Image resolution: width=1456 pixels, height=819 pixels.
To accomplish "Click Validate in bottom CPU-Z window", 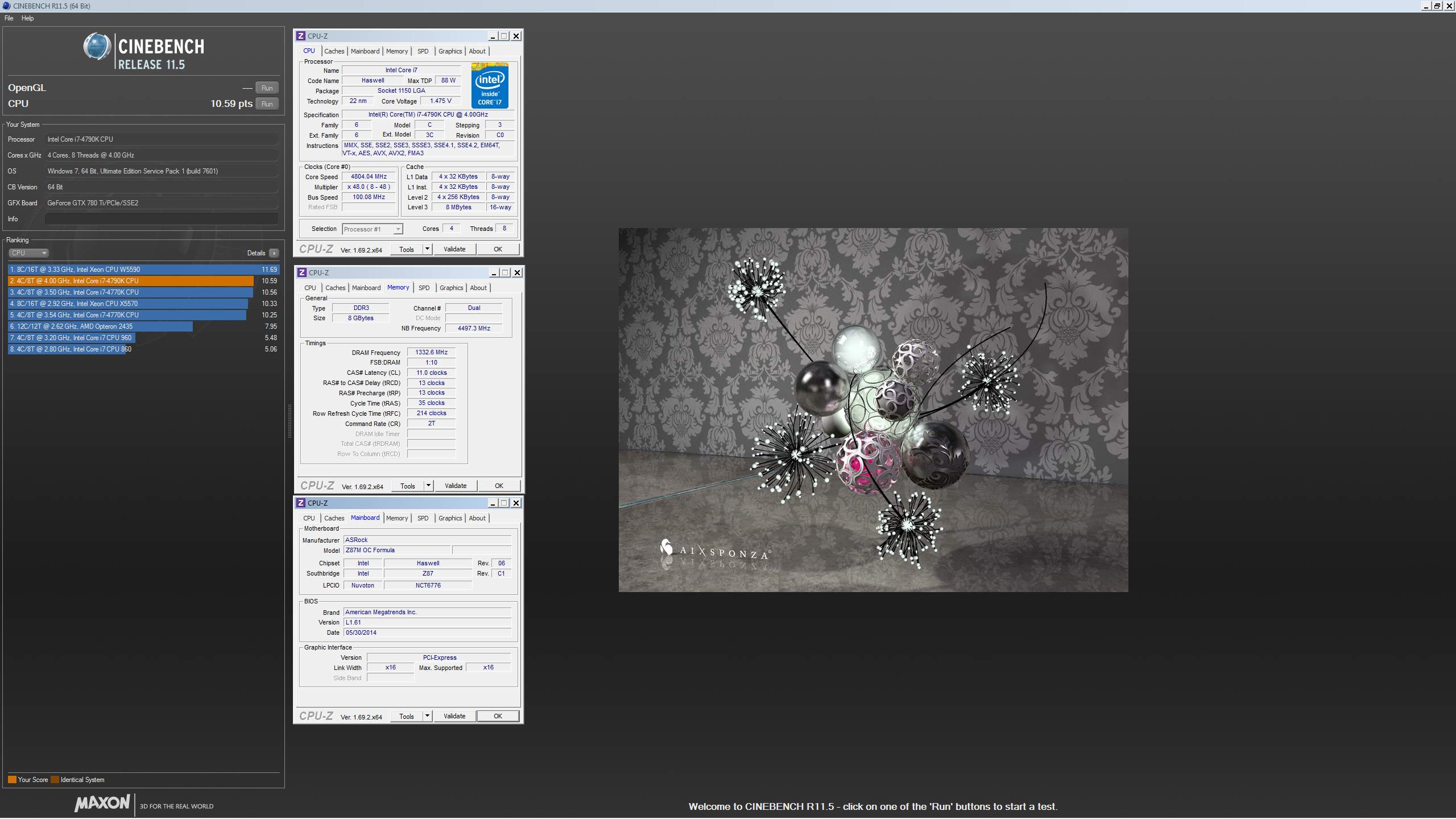I will pos(454,717).
